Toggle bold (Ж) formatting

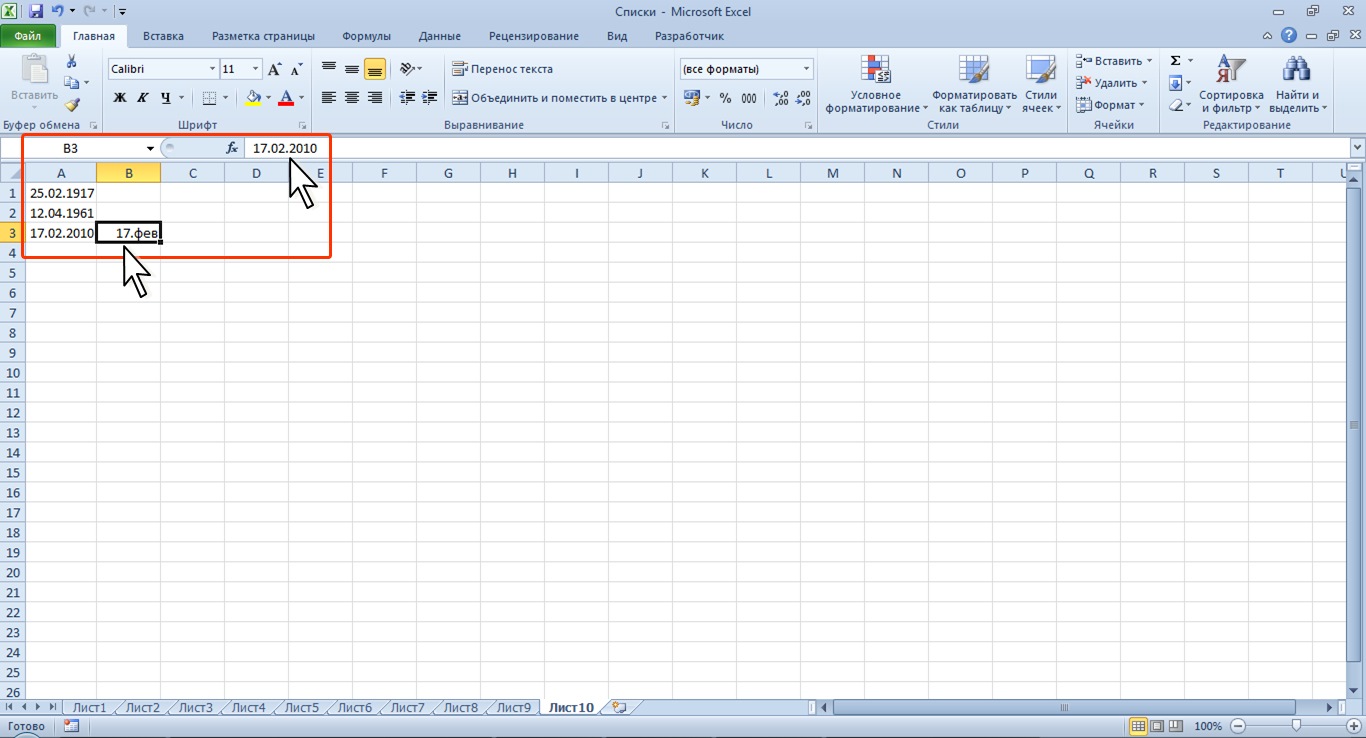[x=120, y=98]
